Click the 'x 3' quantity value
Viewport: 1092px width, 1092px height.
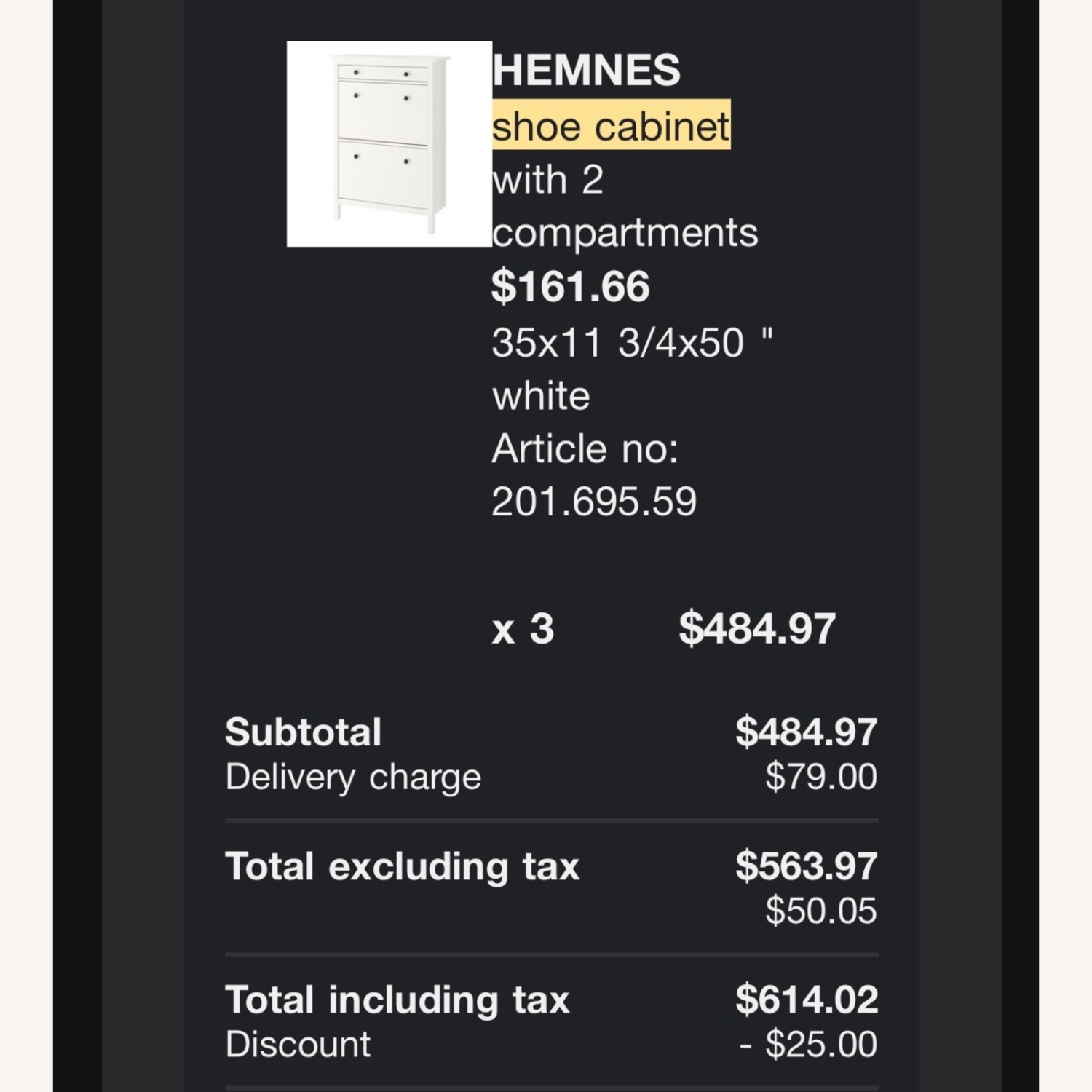coord(522,628)
